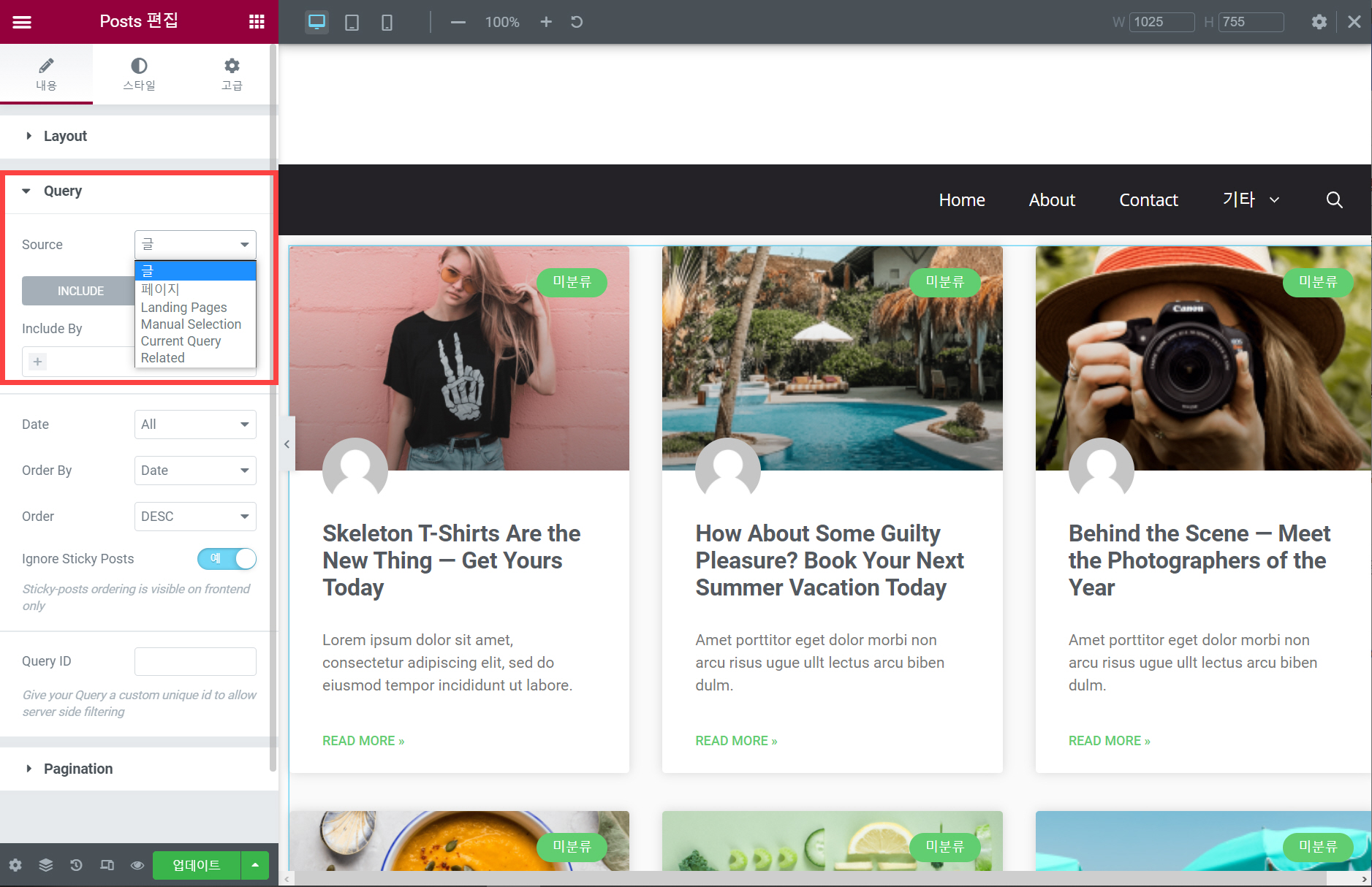Expand the Layout section
This screenshot has width=1372, height=887.
click(x=135, y=136)
